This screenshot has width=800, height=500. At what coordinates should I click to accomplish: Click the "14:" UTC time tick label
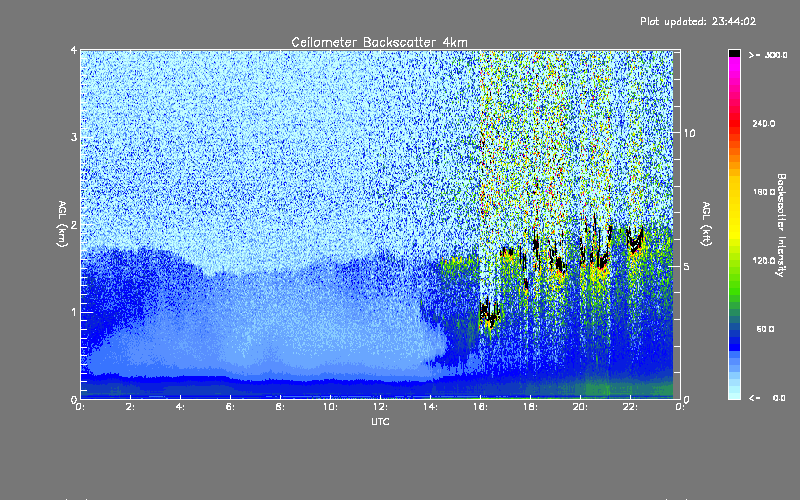click(x=430, y=407)
